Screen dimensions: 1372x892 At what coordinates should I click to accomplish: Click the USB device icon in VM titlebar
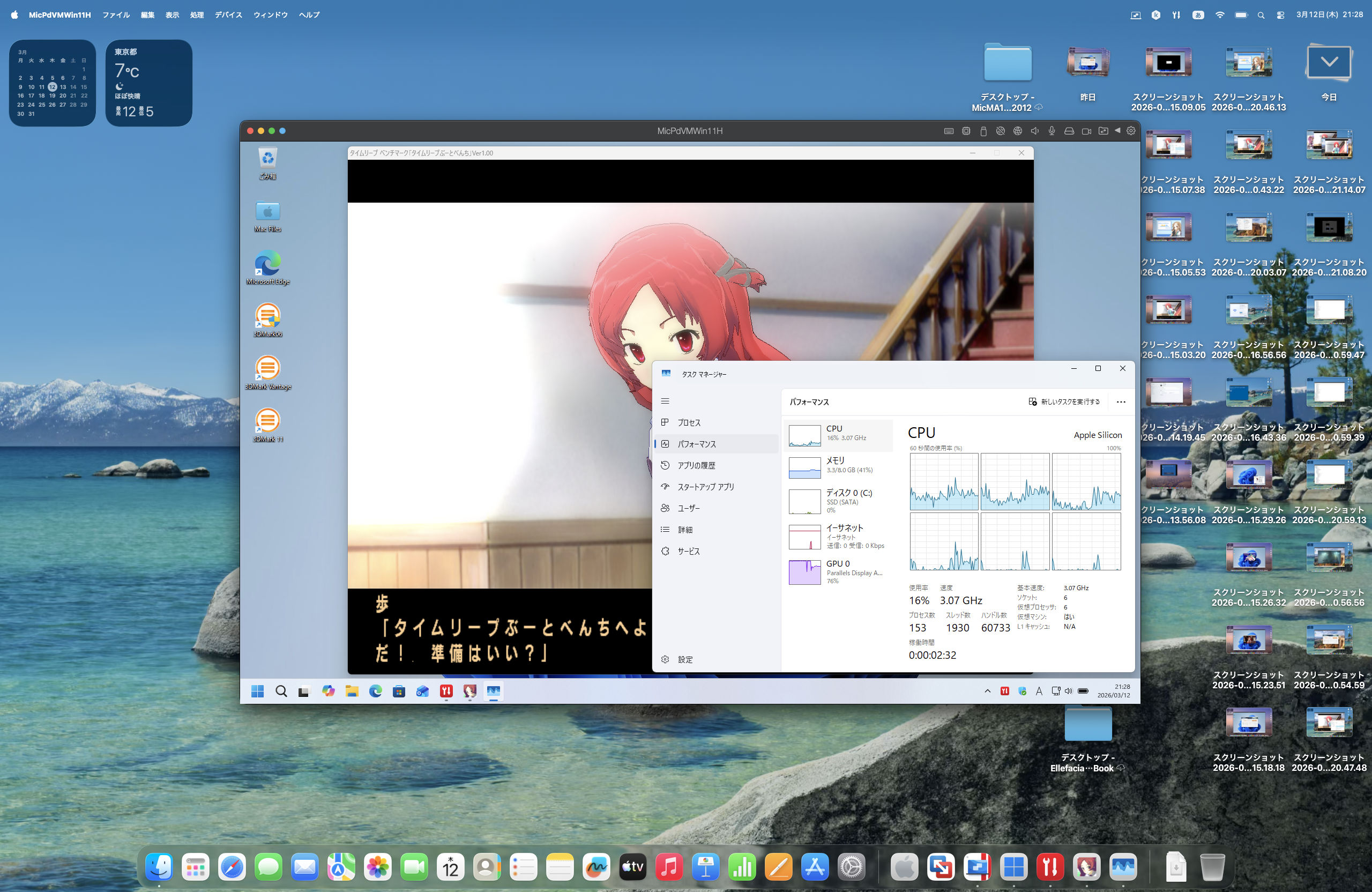[983, 131]
